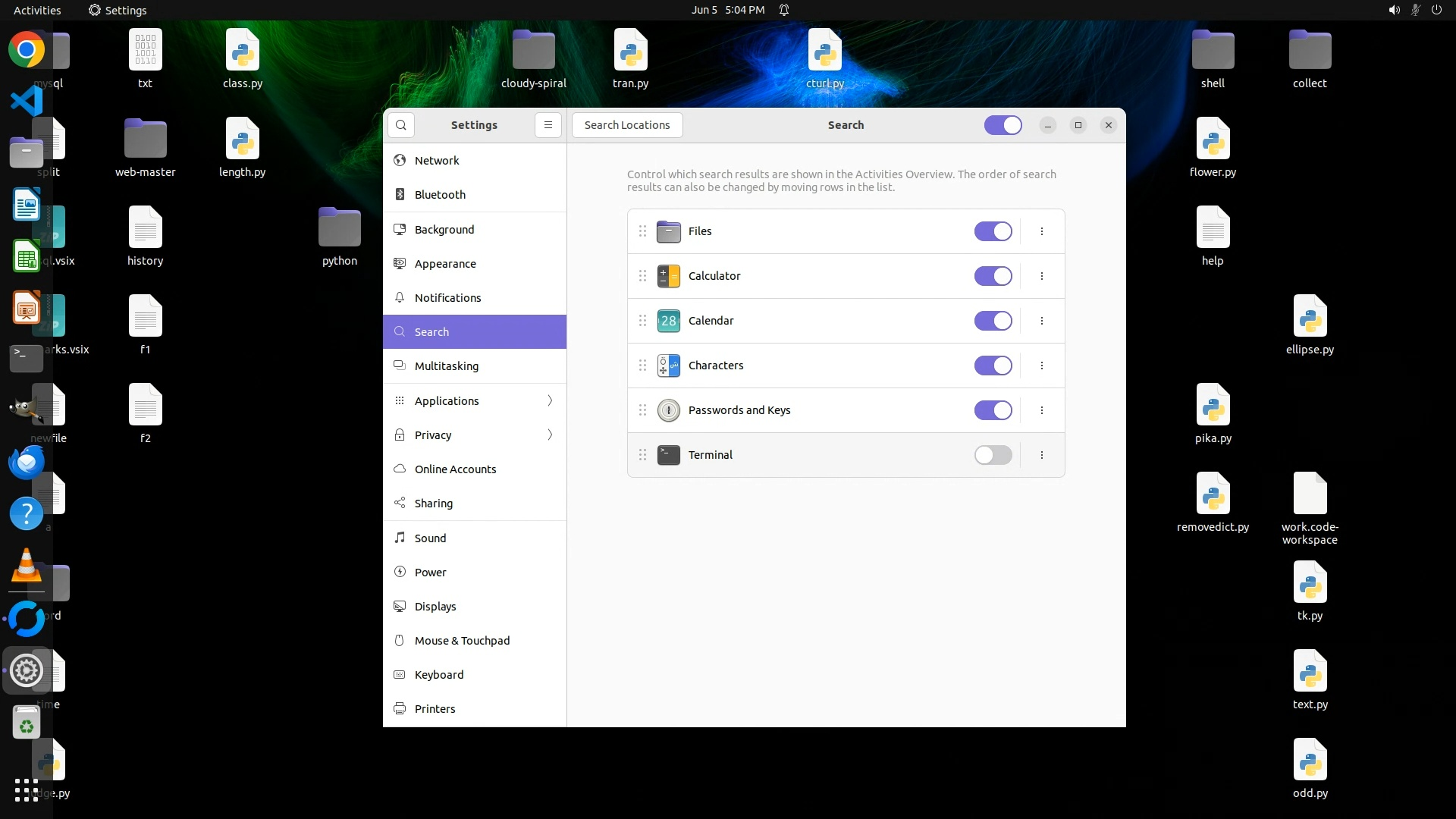This screenshot has height=819, width=1456.
Task: Click the Characters row drag handle
Action: (642, 366)
